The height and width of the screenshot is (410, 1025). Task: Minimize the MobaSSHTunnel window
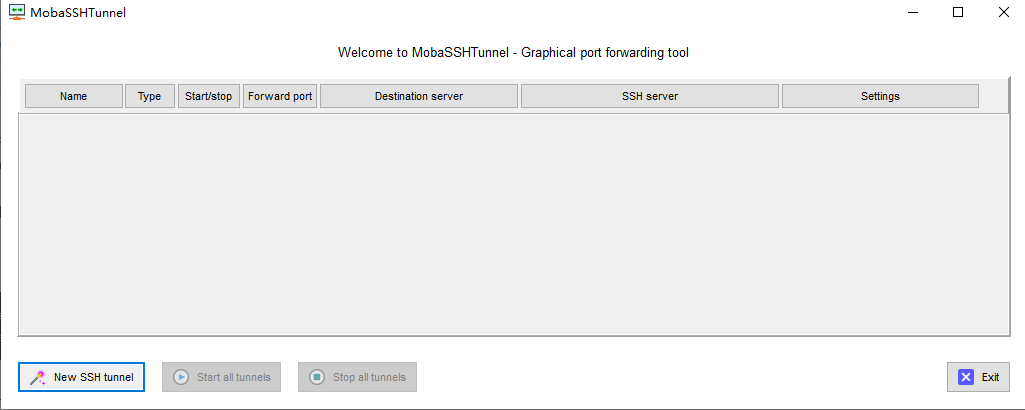[912, 12]
